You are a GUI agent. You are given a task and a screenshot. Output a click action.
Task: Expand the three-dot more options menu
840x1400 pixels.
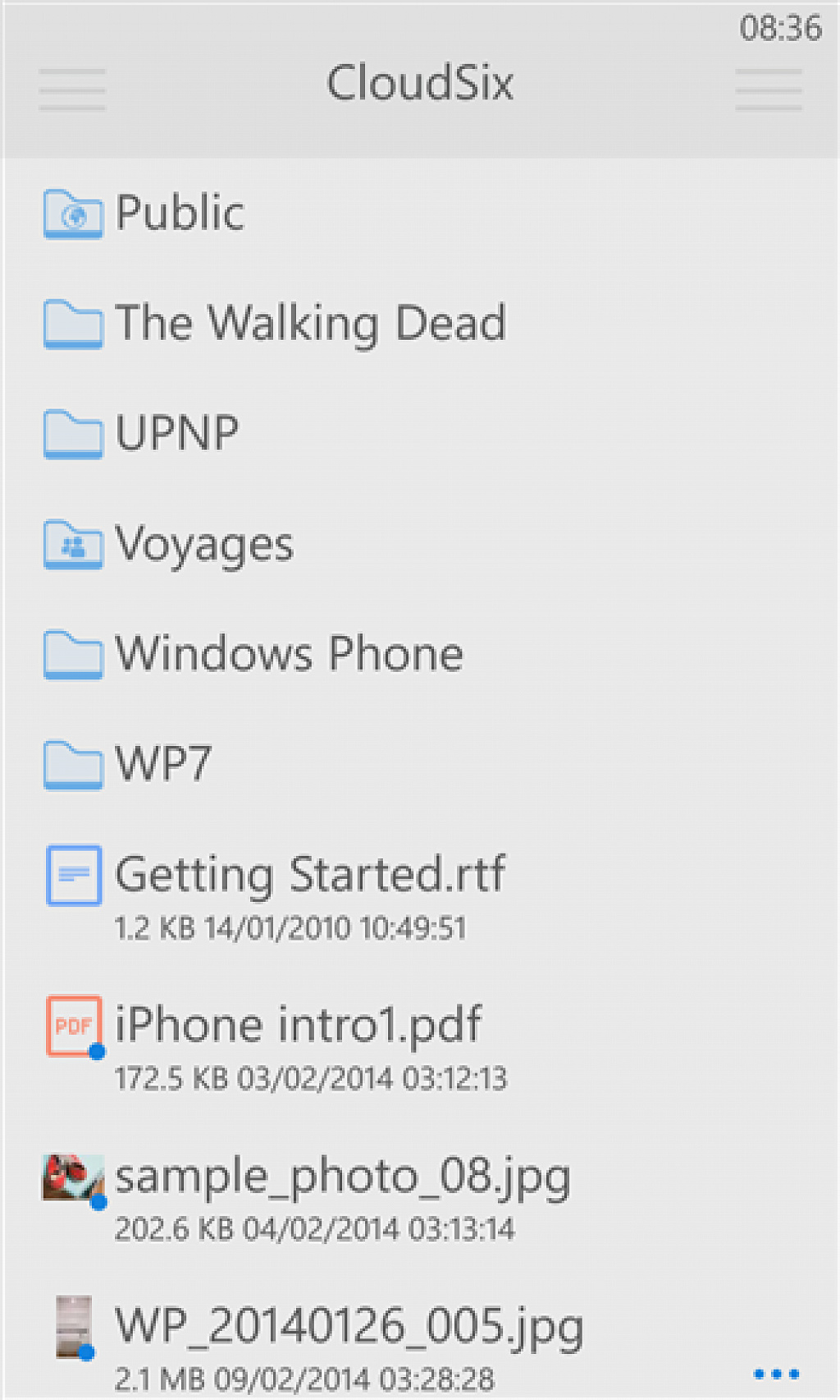pos(776,1373)
